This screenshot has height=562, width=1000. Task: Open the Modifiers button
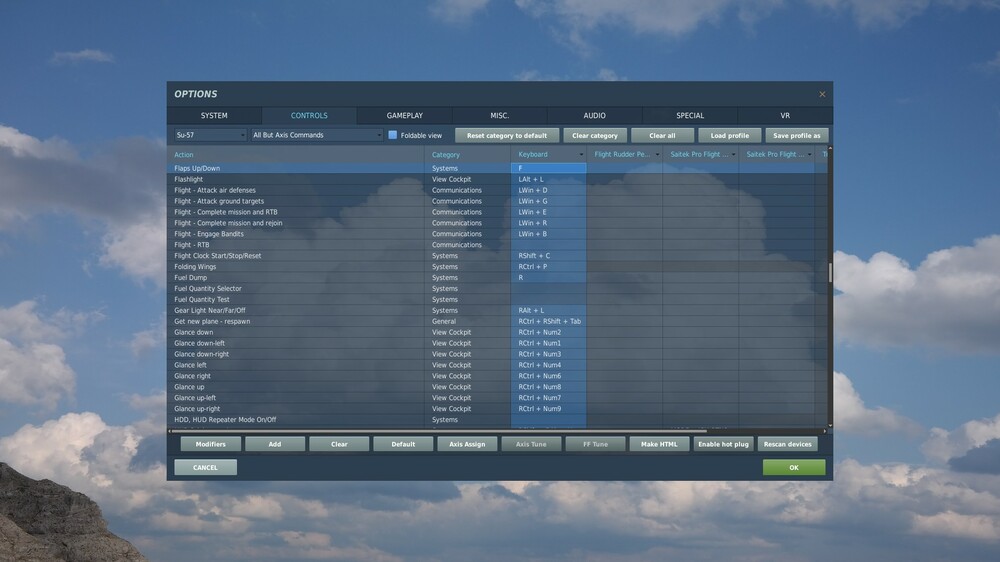(x=210, y=444)
